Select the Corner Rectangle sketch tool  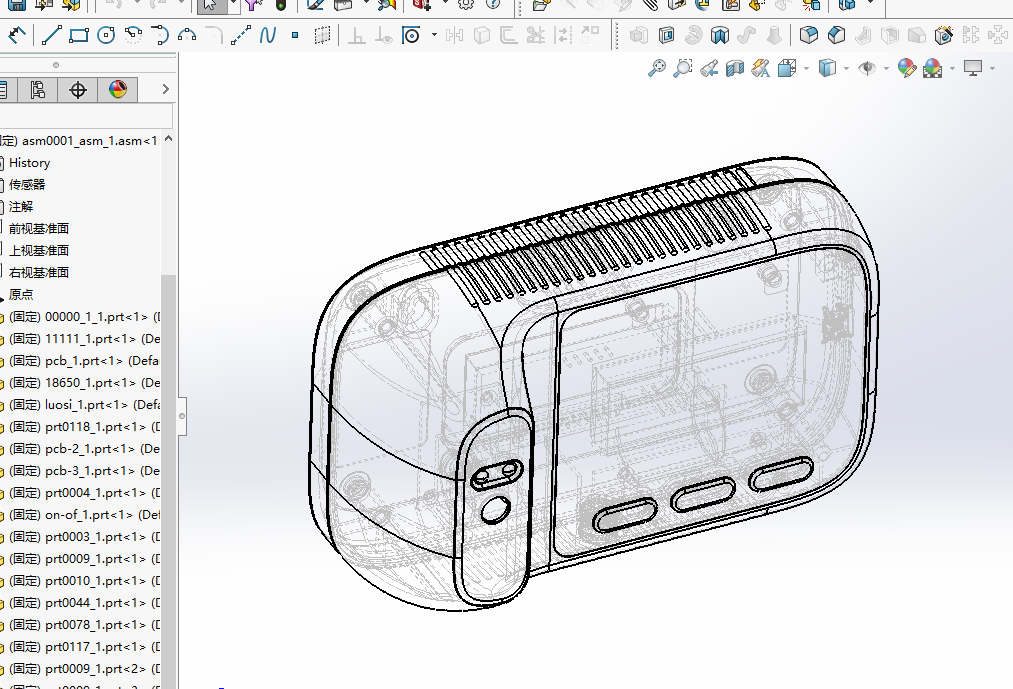(79, 36)
